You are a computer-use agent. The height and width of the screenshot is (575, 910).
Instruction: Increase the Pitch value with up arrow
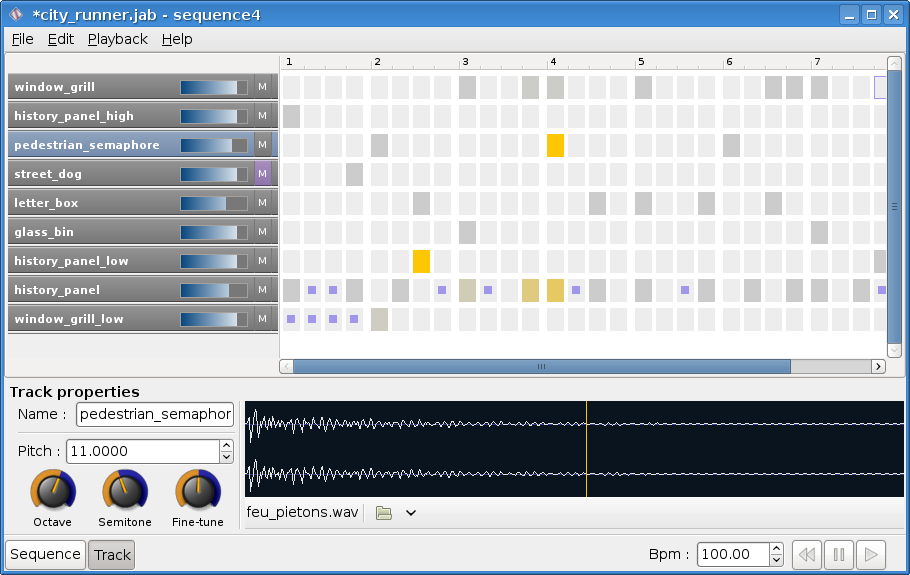tap(227, 446)
